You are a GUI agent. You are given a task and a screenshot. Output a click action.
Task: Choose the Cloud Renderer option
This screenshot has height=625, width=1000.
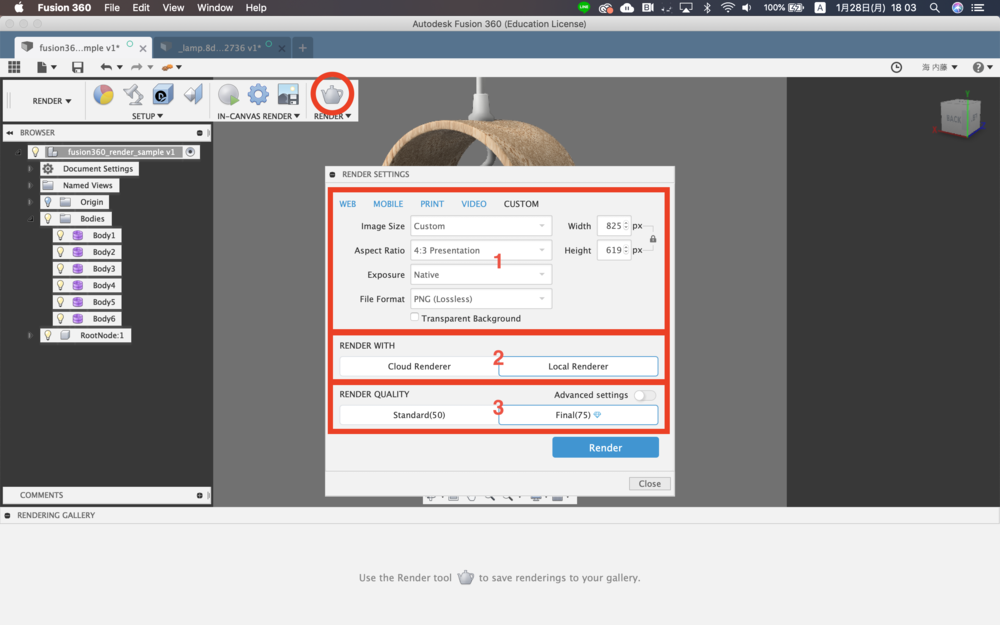coord(419,367)
